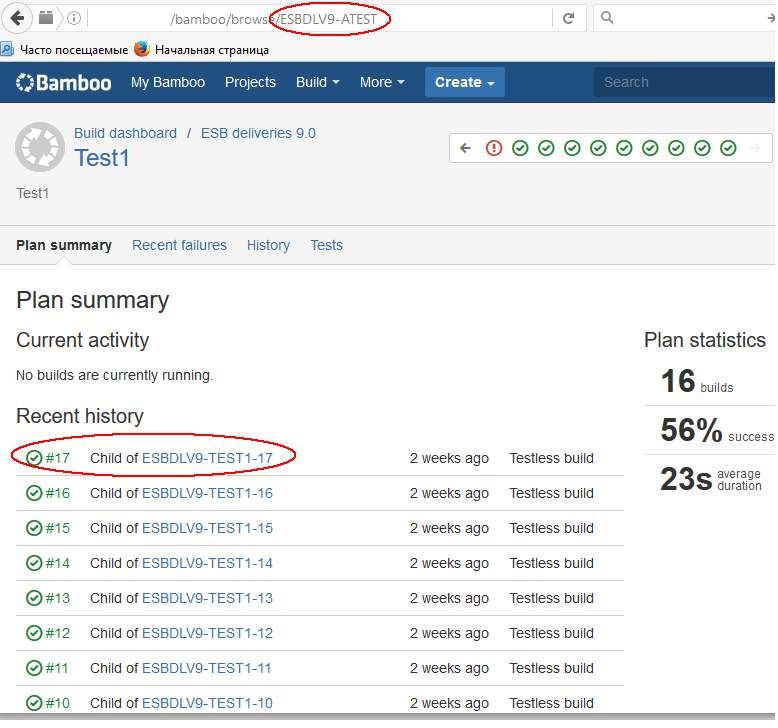Click 'Testless build' text in #17 row
This screenshot has height=728, width=778.
tap(551, 458)
